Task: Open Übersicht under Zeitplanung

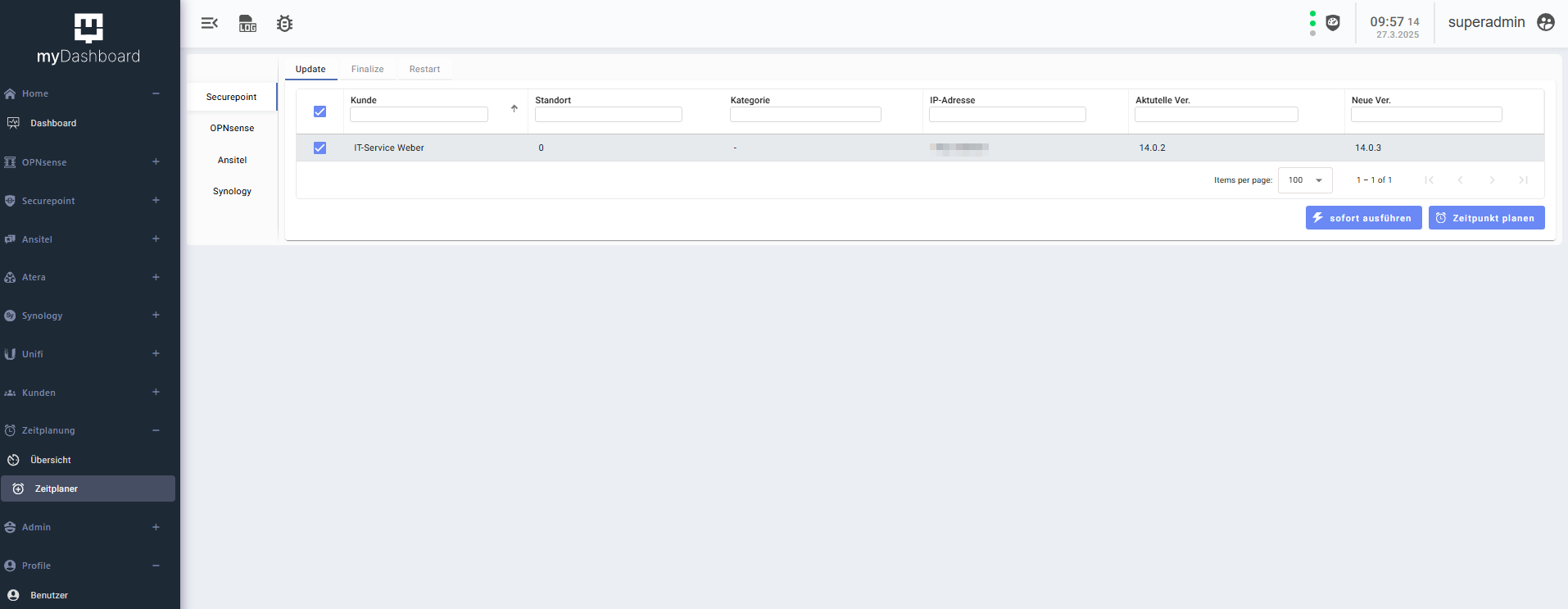Action: [51, 460]
